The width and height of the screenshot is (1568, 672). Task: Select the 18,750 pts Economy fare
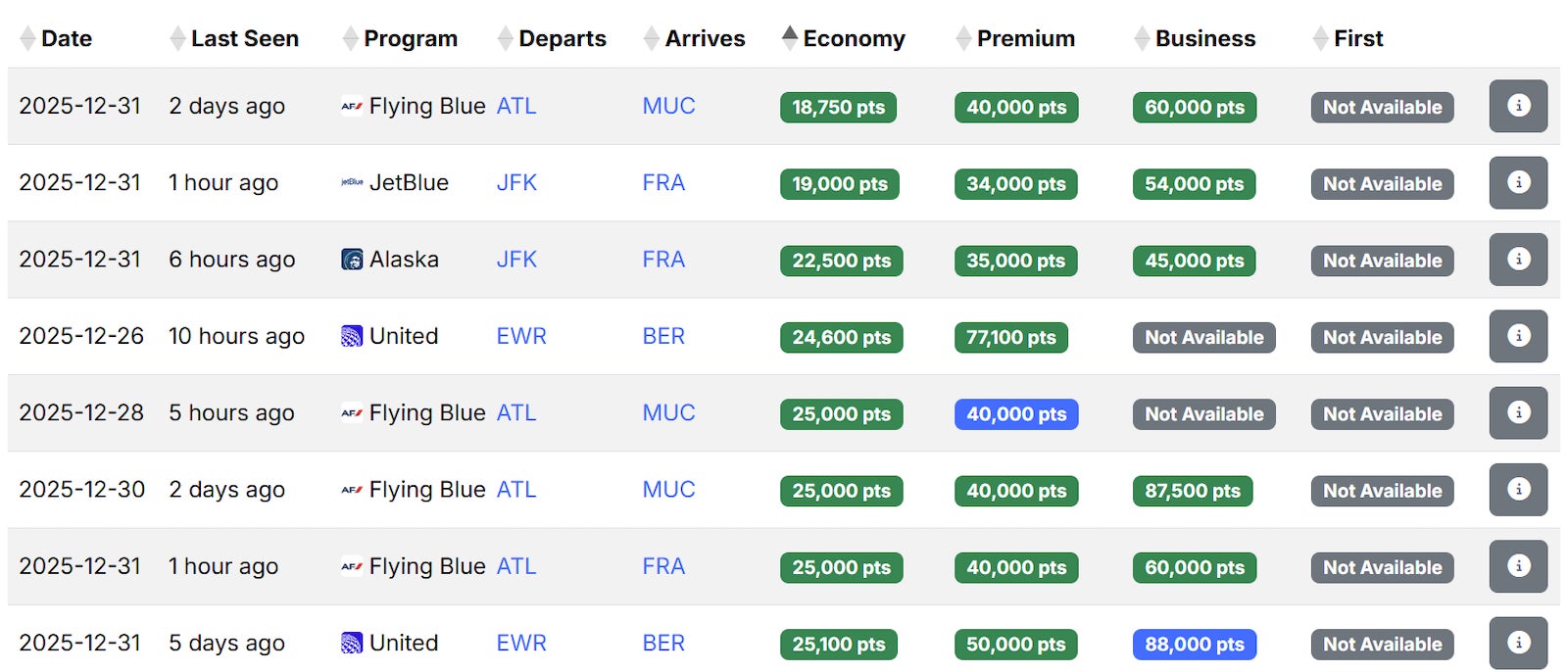[838, 108]
